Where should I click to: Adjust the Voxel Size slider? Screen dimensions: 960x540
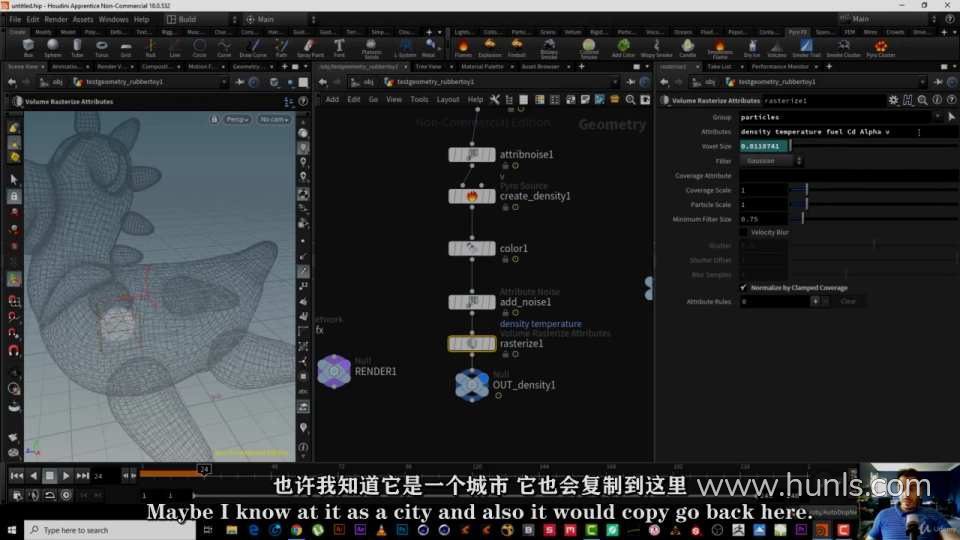click(x=874, y=146)
